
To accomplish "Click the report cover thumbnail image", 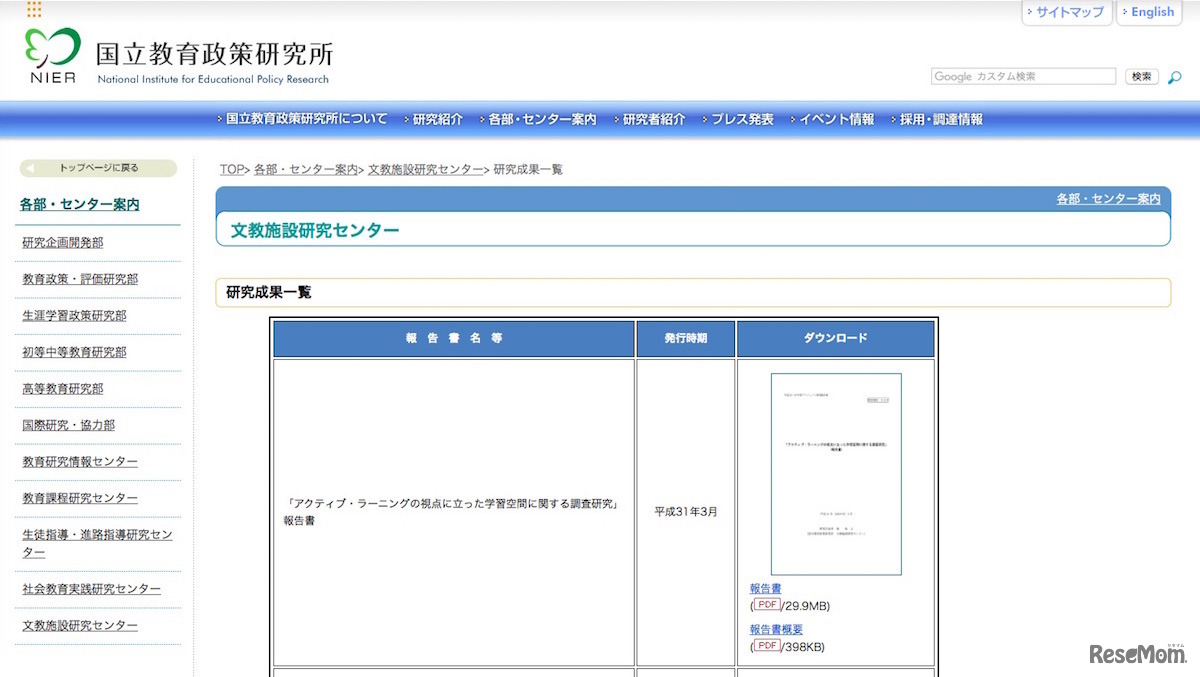I will (835, 474).
